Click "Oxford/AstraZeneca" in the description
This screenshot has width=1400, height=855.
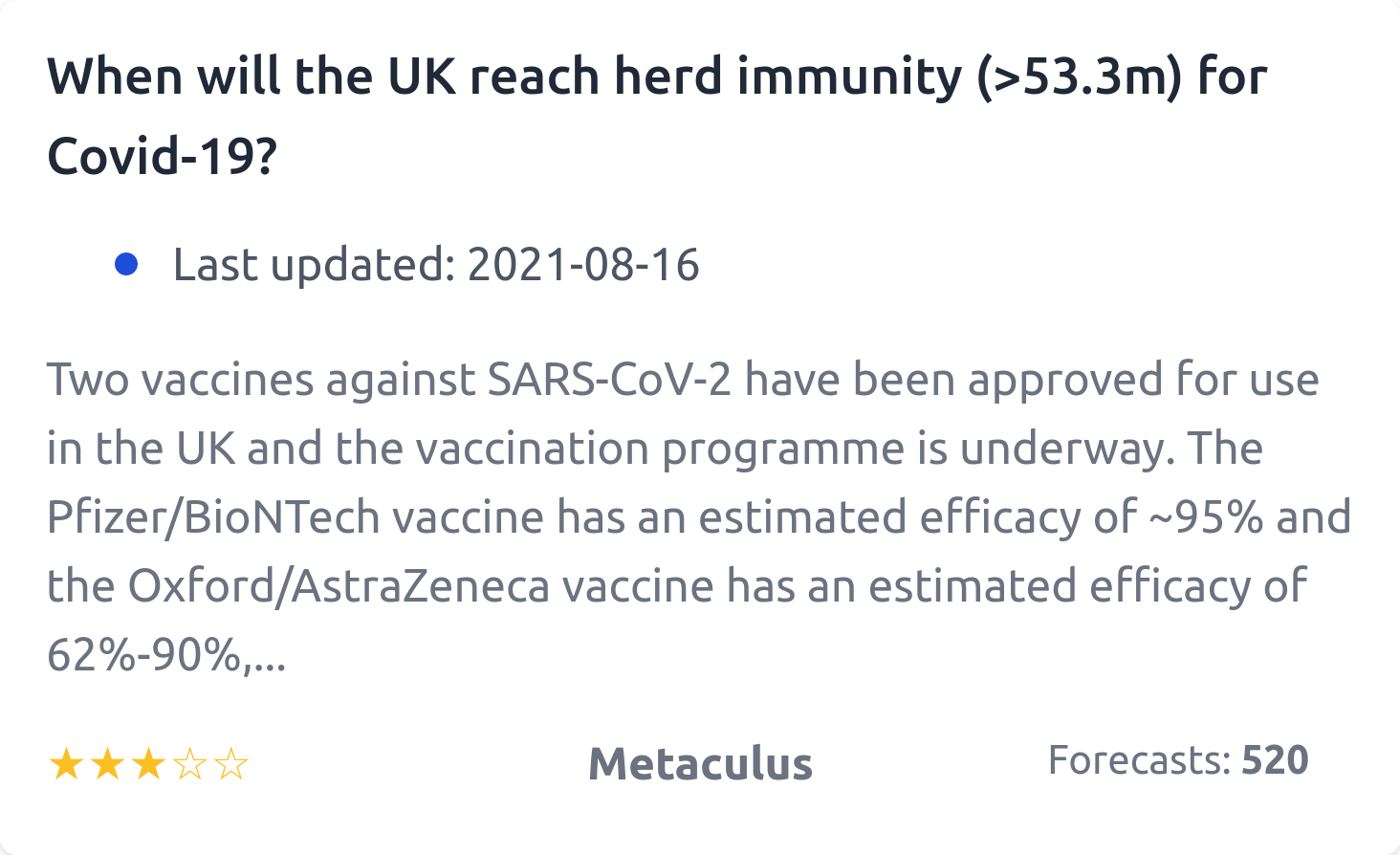(339, 586)
